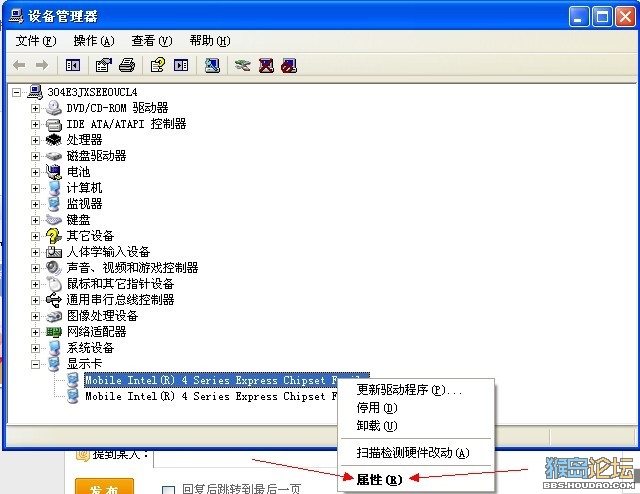The width and height of the screenshot is (640, 494).
Task: Expand the DVD/CD-ROM 驱动器 node
Action: pos(36,108)
